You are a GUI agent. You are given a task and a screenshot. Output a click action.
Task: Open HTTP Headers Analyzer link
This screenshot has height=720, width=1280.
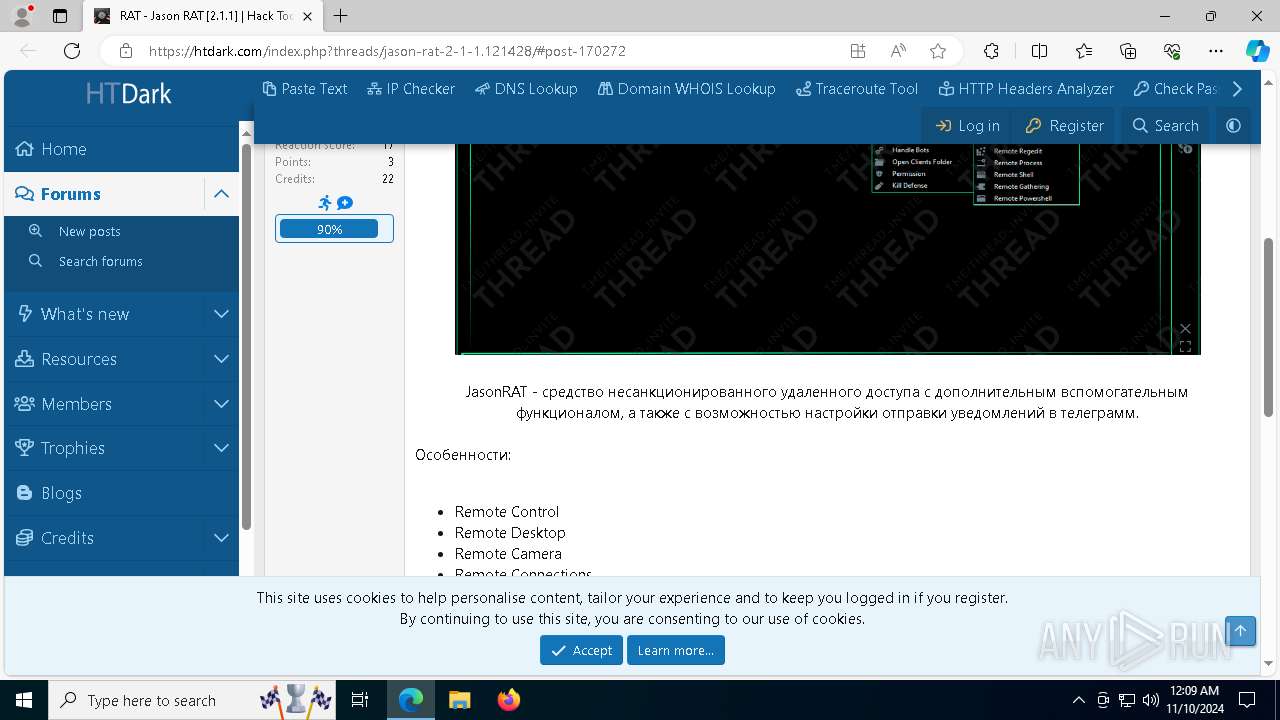[1026, 89]
